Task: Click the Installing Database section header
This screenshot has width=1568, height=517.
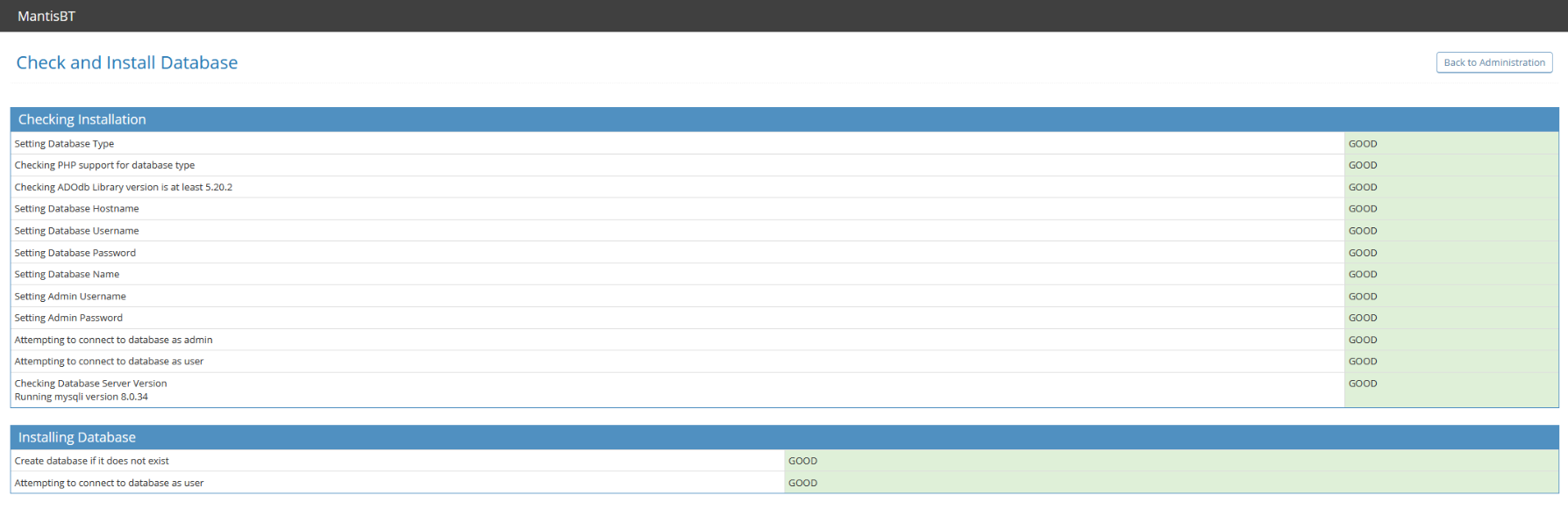Action: [77, 437]
